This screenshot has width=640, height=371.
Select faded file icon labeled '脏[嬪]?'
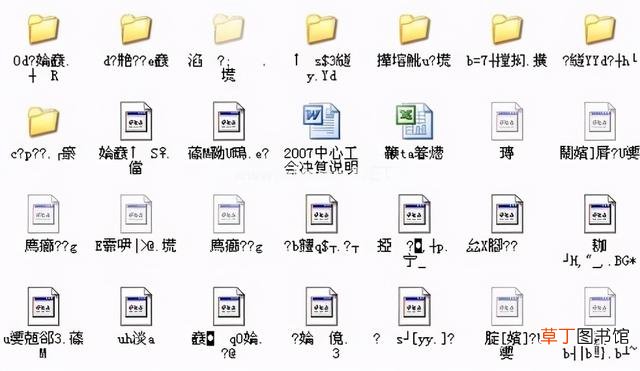coord(507,307)
